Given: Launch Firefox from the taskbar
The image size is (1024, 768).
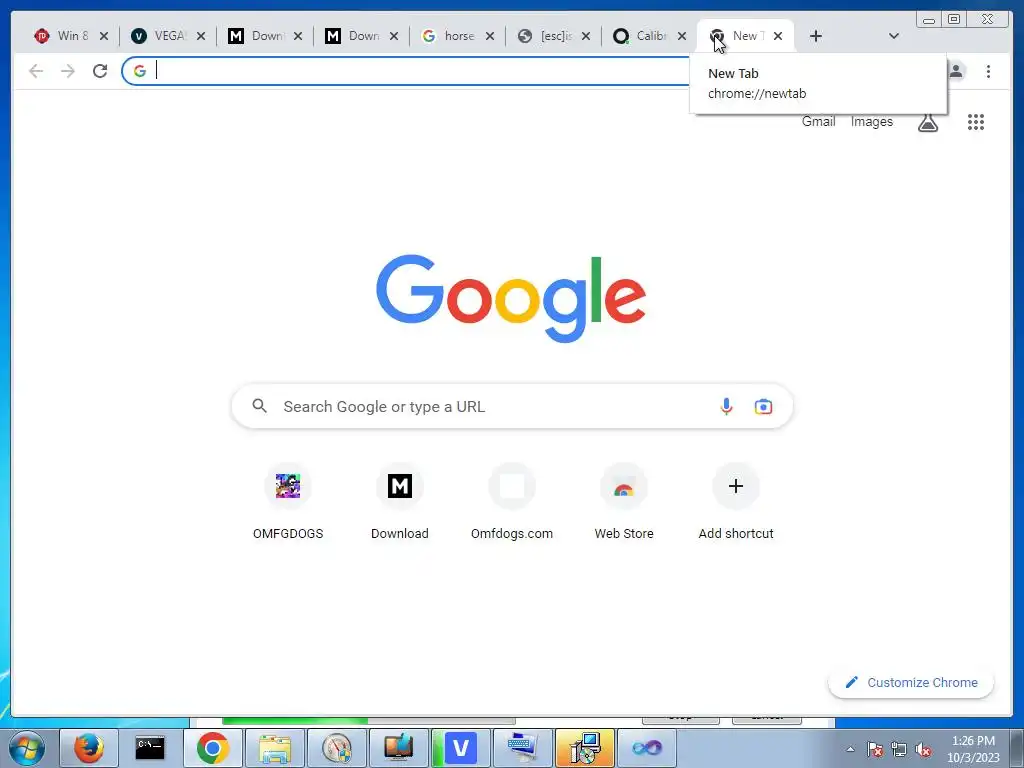Looking at the screenshot, I should [89, 748].
